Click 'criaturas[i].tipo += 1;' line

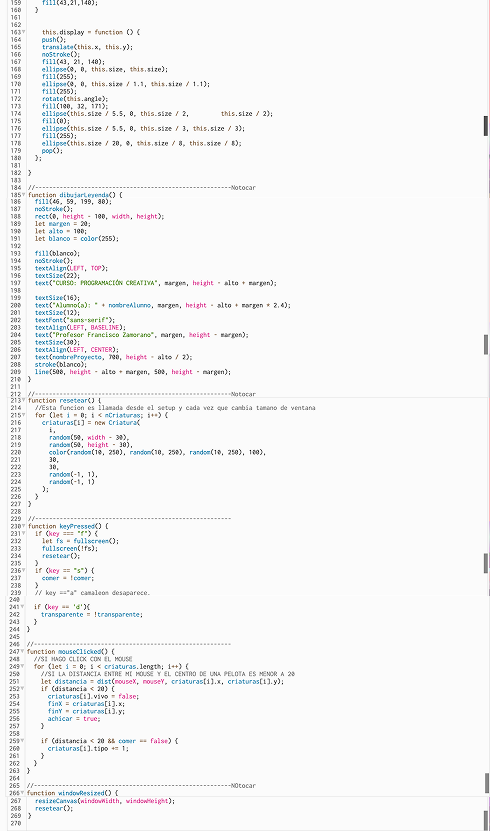pos(88,748)
